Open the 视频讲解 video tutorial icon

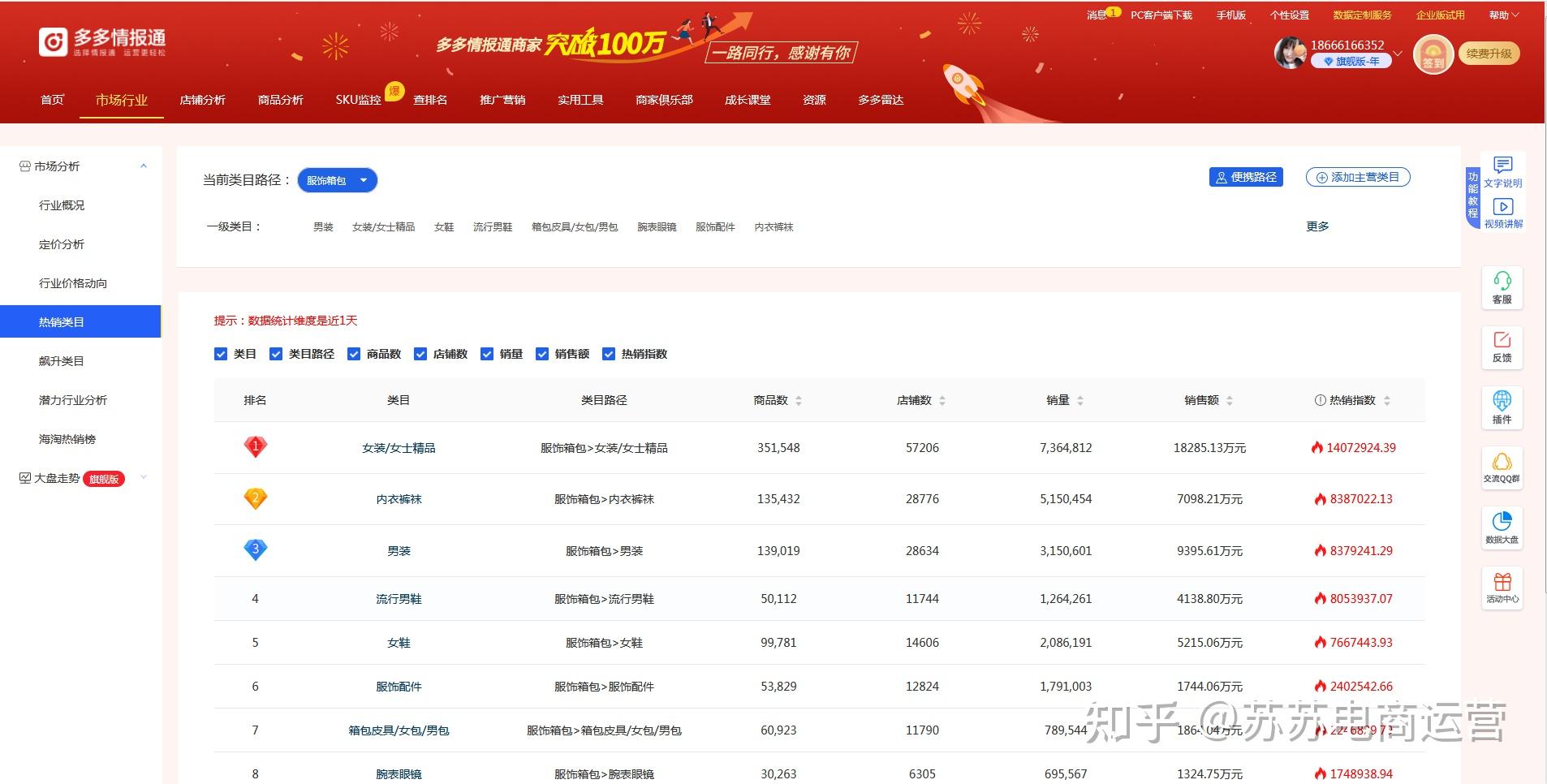[1503, 213]
